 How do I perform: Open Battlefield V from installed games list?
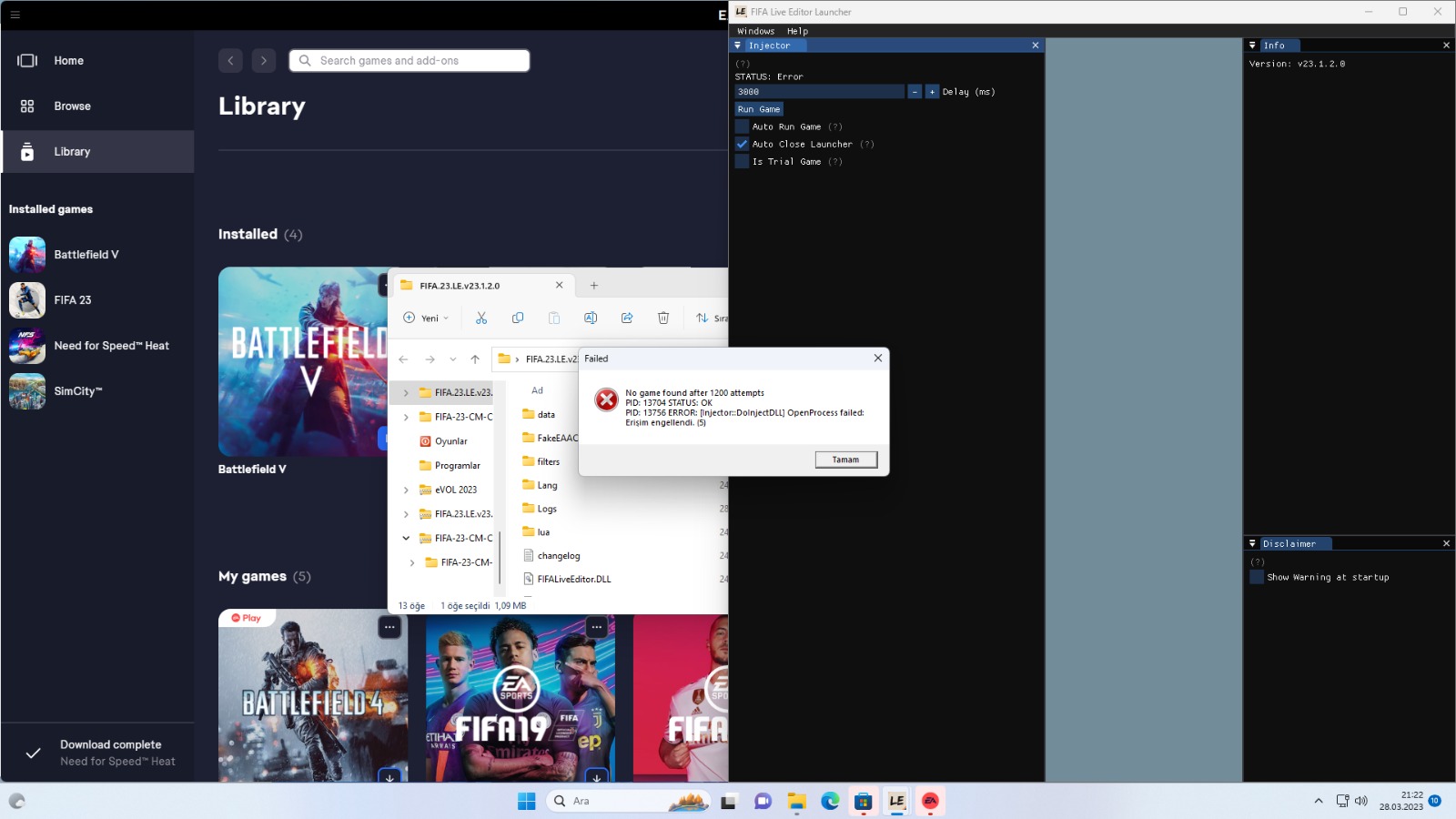pos(97,255)
